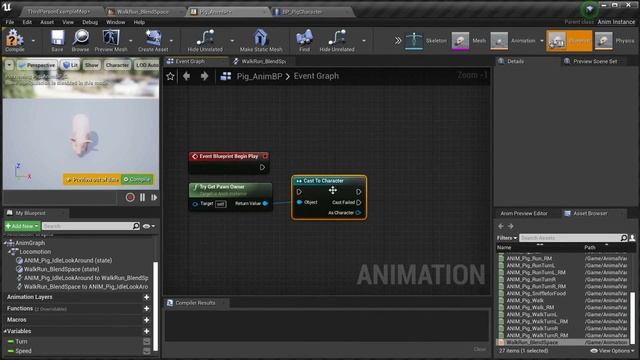
Task: Go back in Asset Browser history
Action: point(501,226)
